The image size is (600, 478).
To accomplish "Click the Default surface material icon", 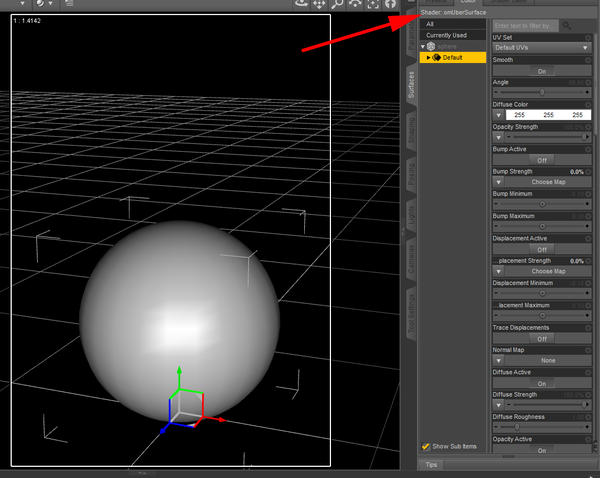I will [437, 57].
